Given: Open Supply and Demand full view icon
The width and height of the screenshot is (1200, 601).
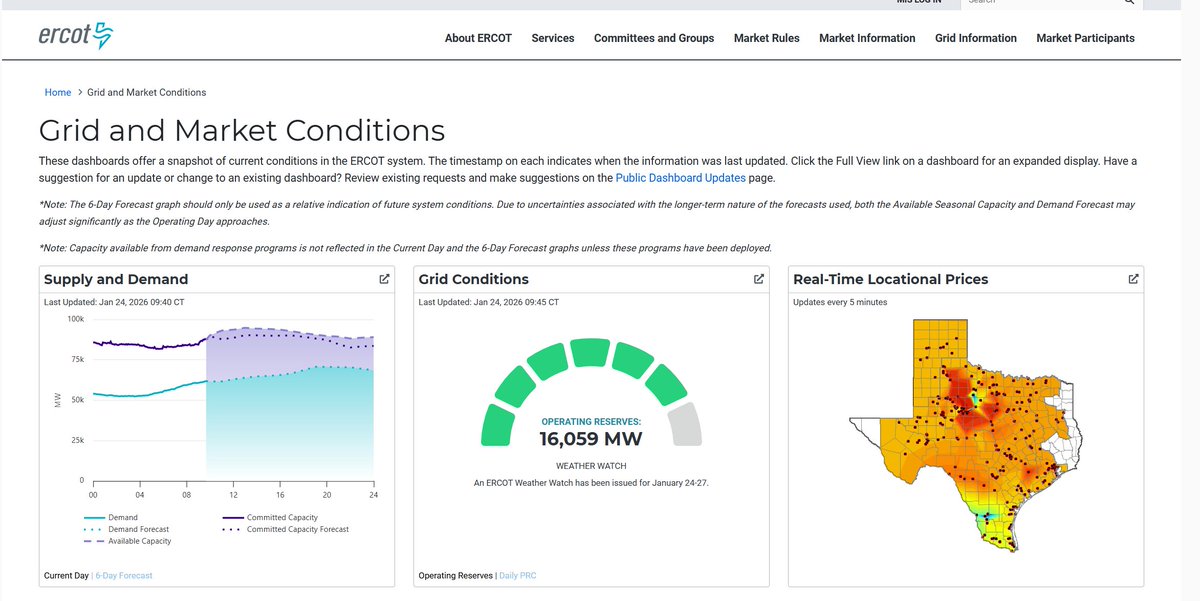Looking at the screenshot, I should click(x=384, y=279).
